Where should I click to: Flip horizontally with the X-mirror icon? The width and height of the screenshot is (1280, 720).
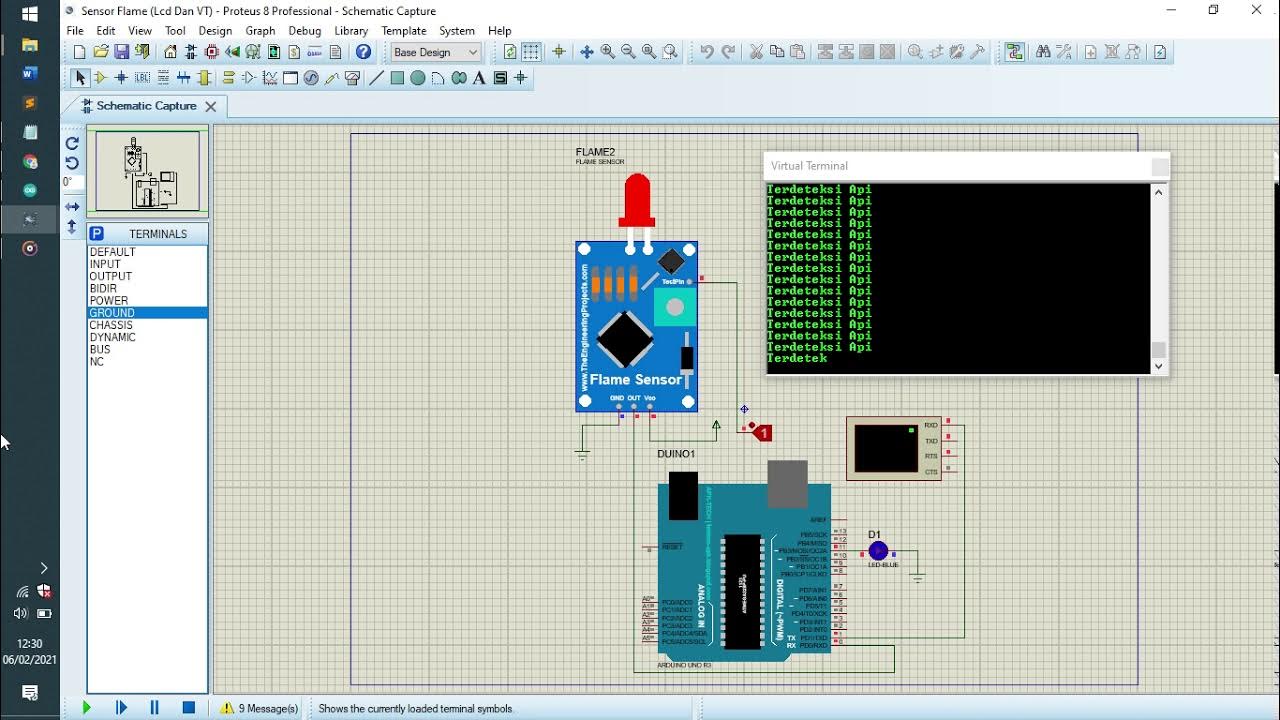coord(72,207)
